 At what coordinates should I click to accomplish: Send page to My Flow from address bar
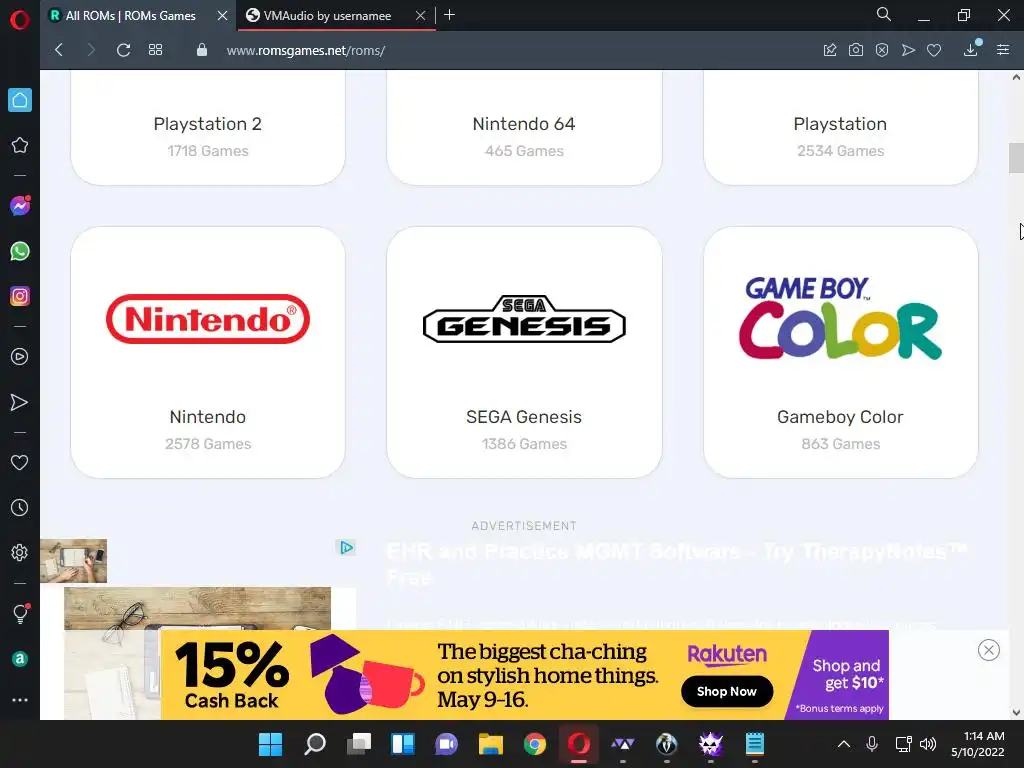908,50
